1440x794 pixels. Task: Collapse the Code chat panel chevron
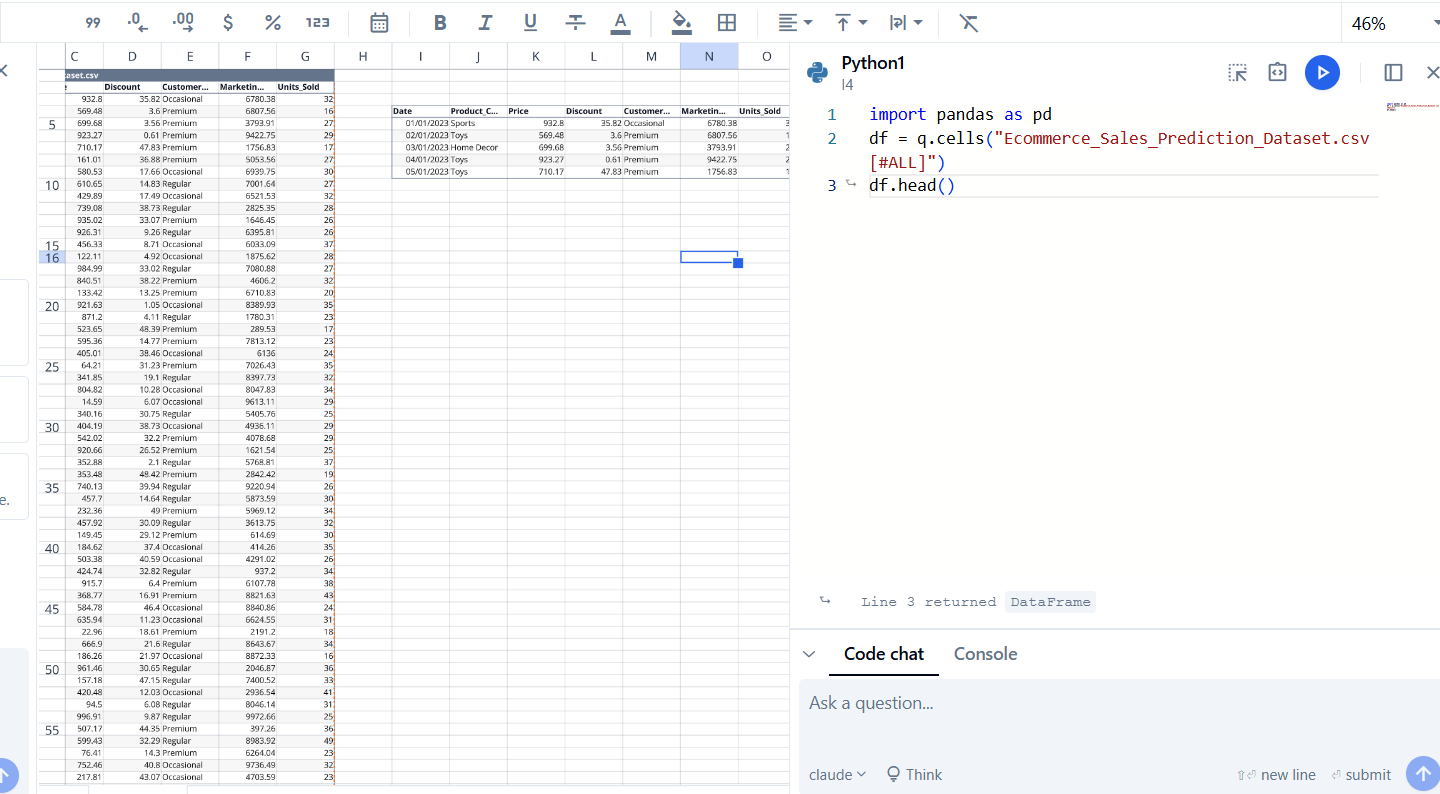pos(810,654)
